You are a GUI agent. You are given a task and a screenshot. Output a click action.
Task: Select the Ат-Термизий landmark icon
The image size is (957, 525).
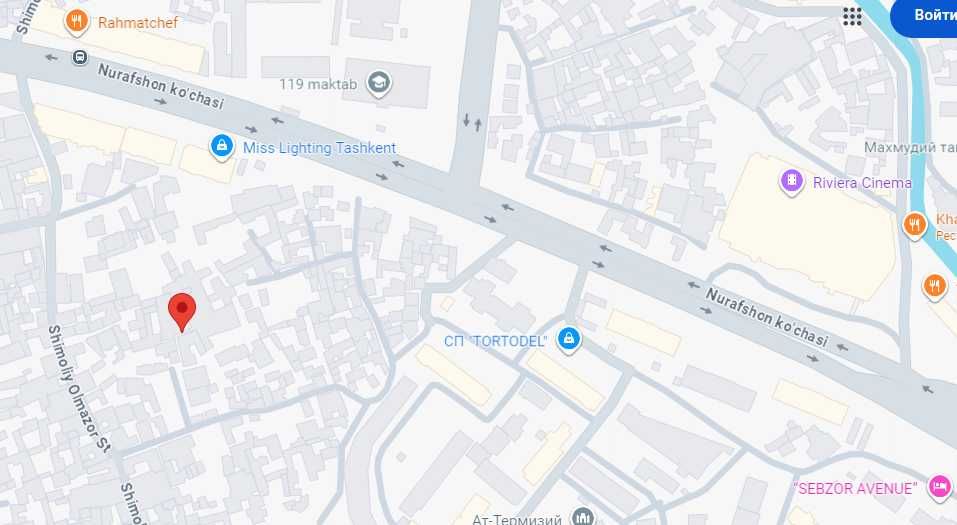pyautogui.click(x=583, y=518)
